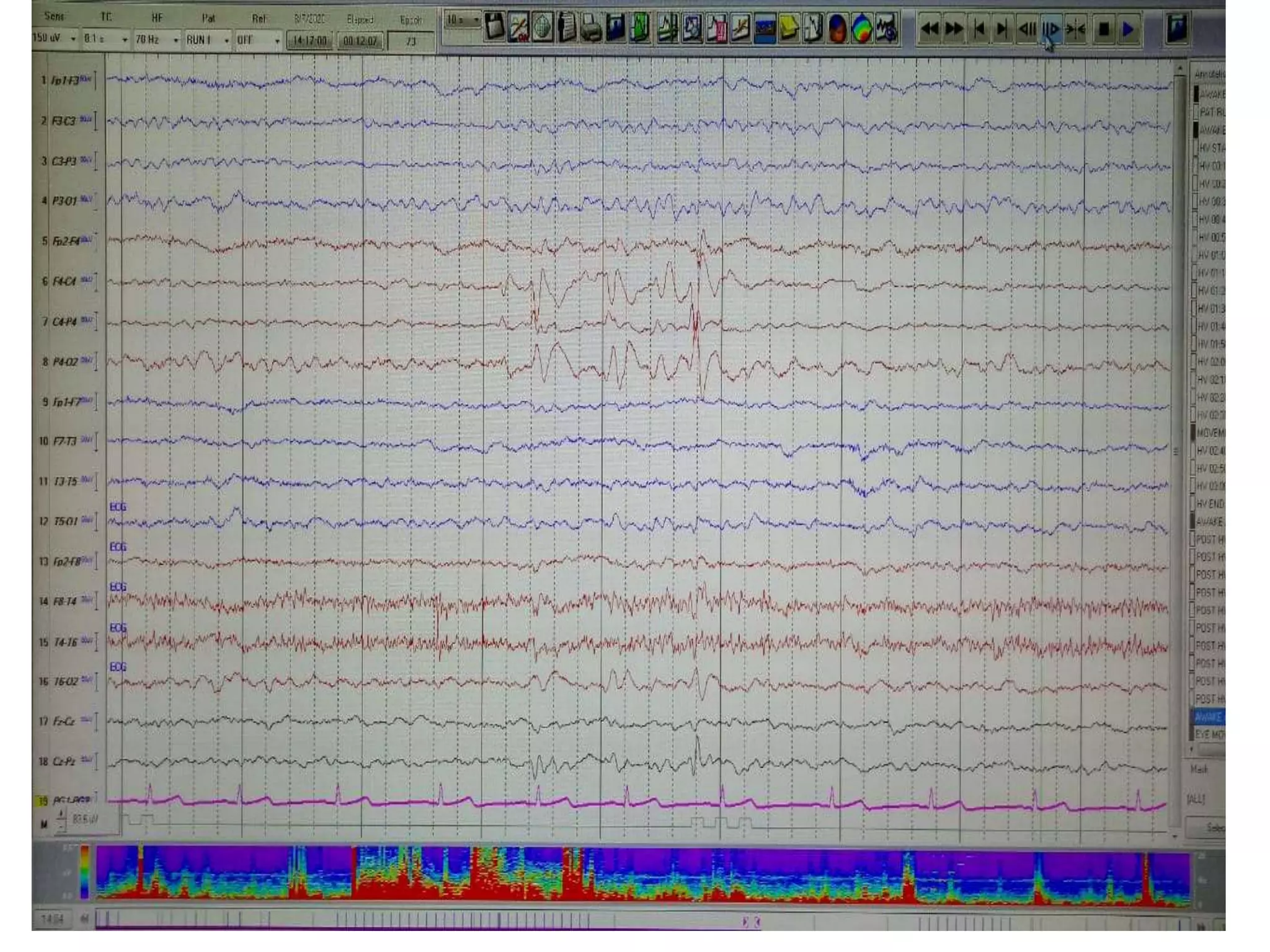Open the brain head map icon
The image size is (1270, 952).
point(837,29)
